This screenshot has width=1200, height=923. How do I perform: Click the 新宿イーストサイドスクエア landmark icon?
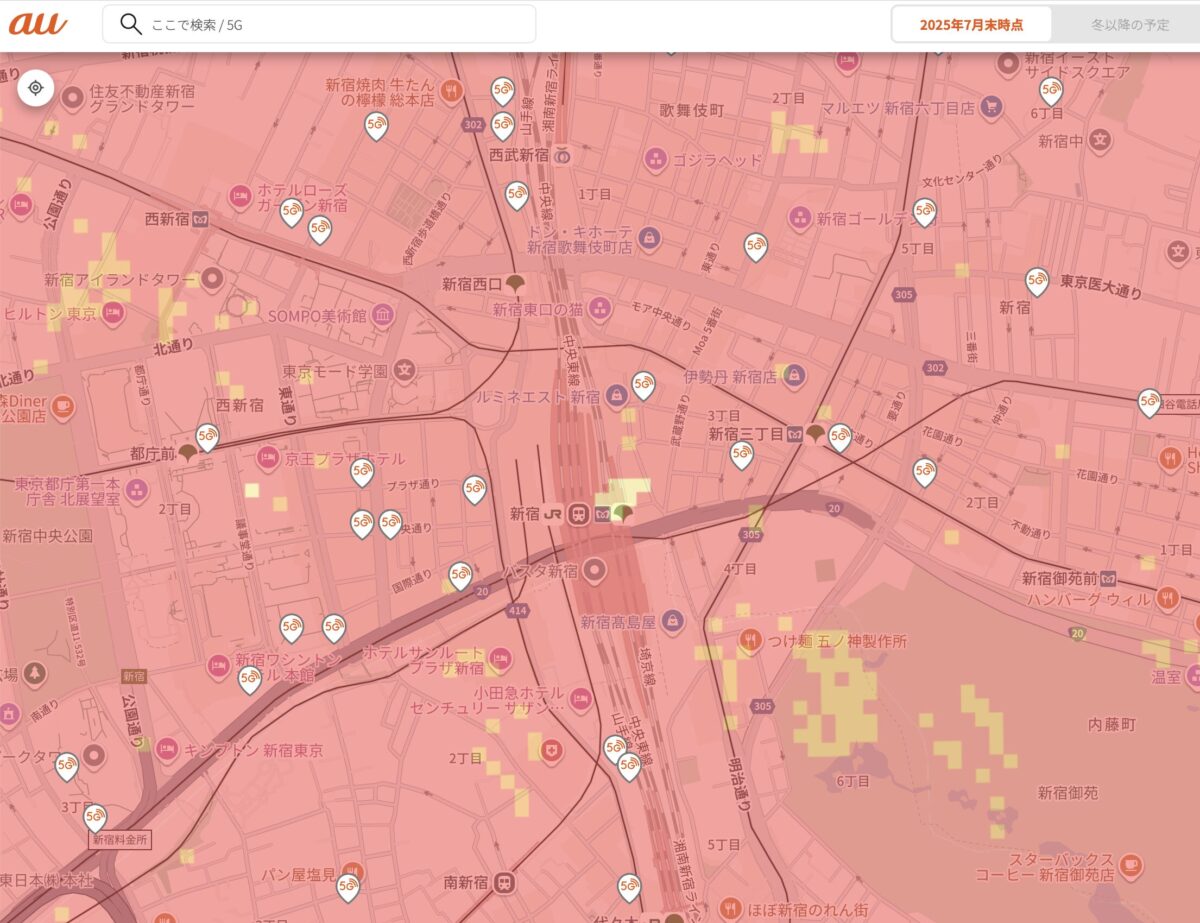1008,63
